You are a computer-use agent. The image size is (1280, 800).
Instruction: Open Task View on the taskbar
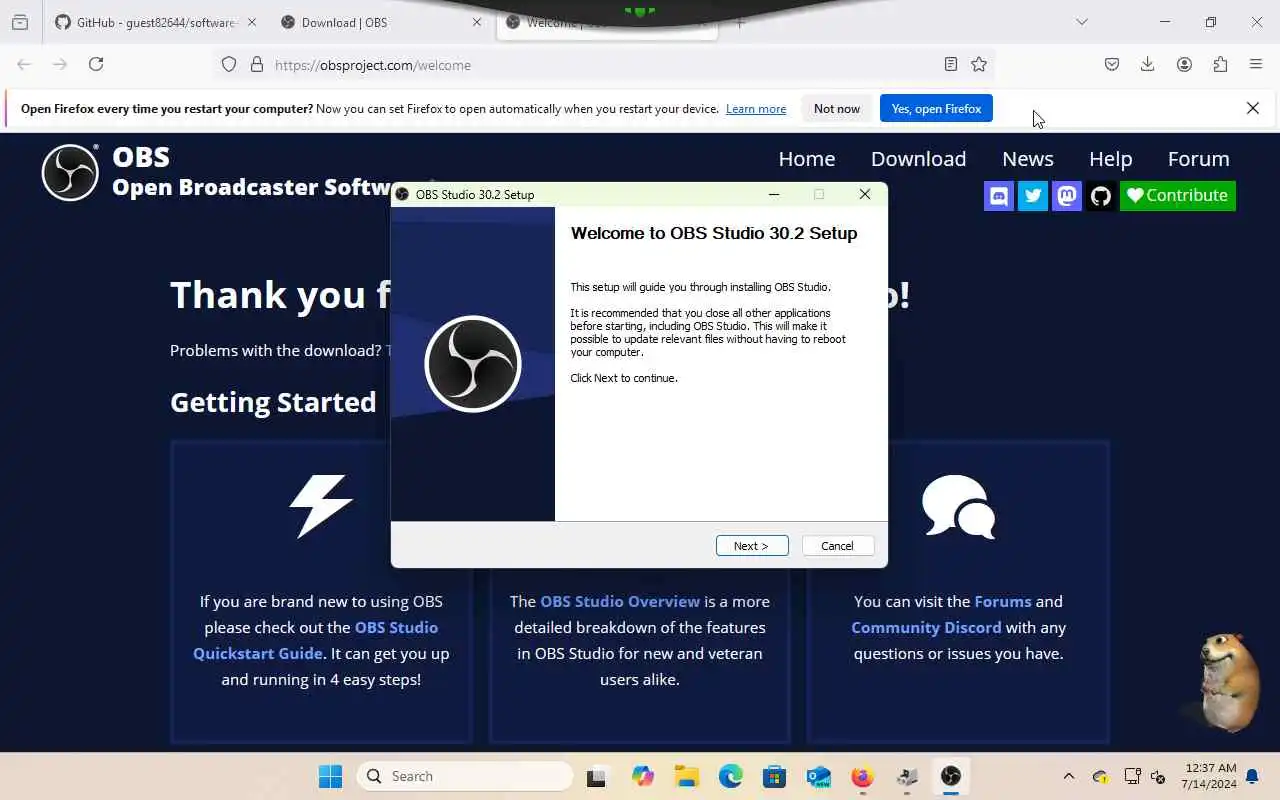(597, 776)
